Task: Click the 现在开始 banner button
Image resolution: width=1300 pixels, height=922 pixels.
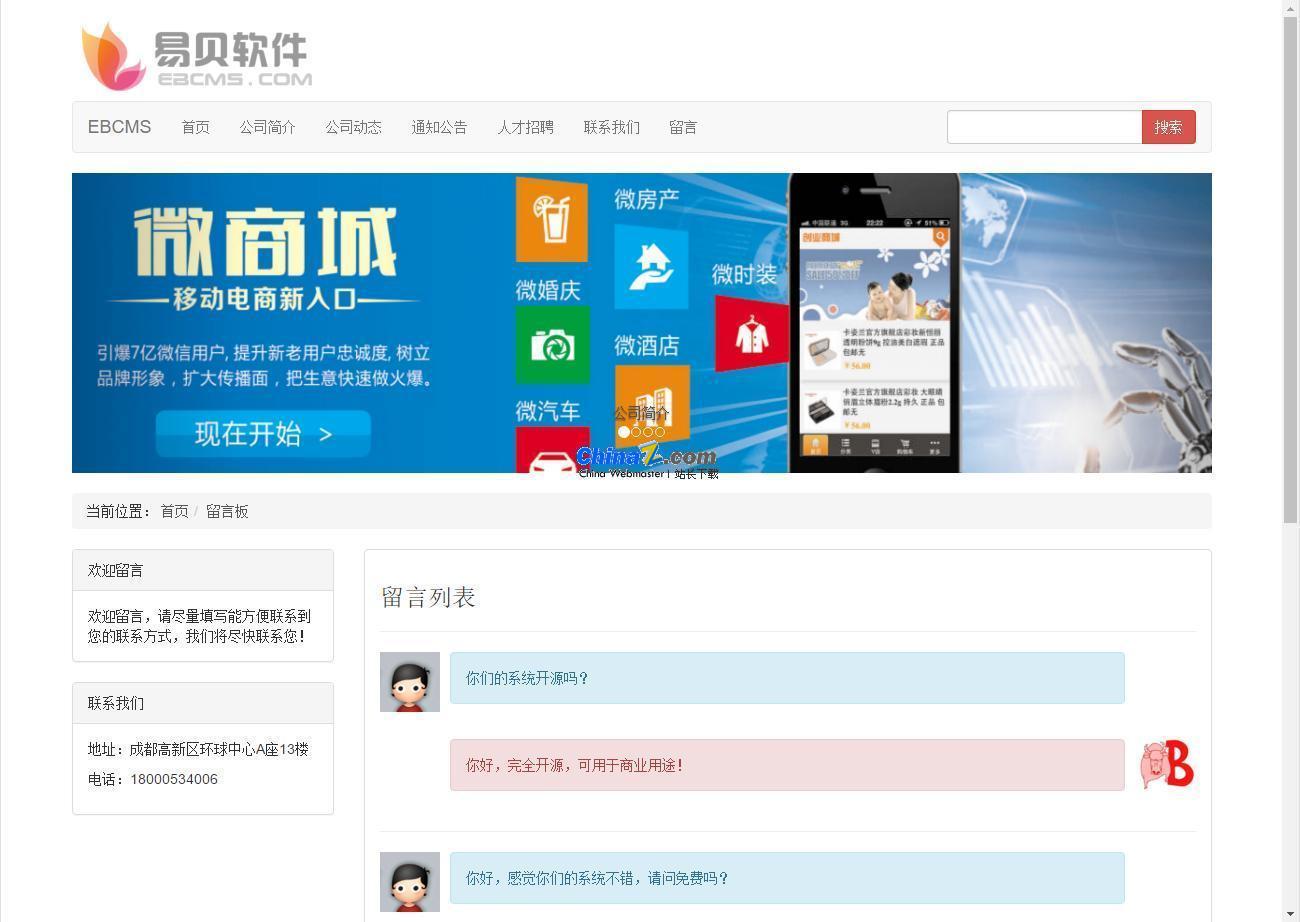Action: pos(263,434)
